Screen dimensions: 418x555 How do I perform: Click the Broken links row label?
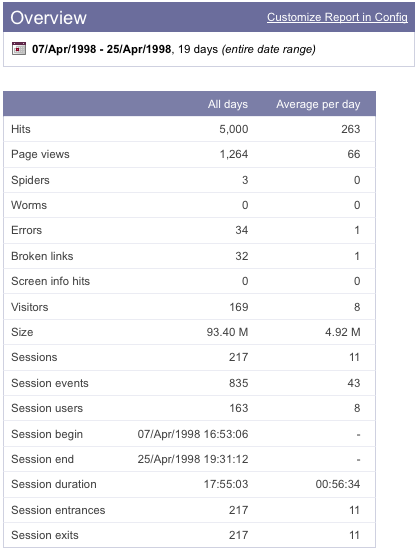point(42,256)
